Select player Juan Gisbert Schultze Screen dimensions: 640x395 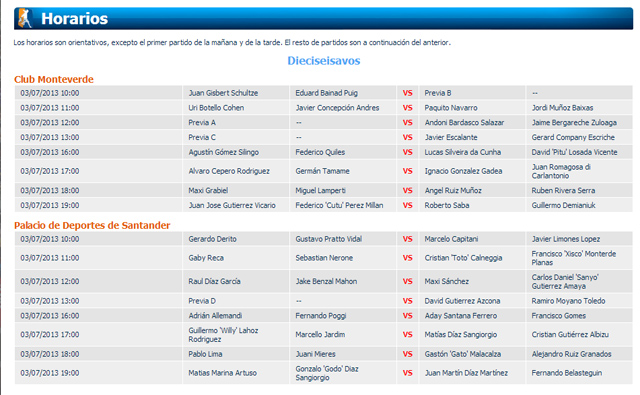click(x=223, y=93)
